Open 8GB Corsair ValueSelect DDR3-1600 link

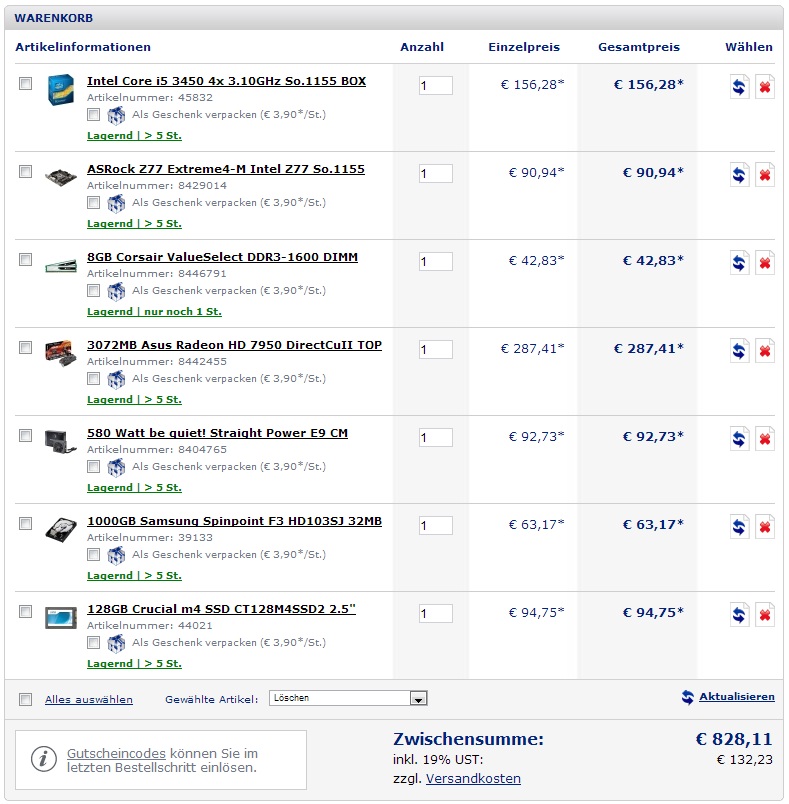[222, 257]
